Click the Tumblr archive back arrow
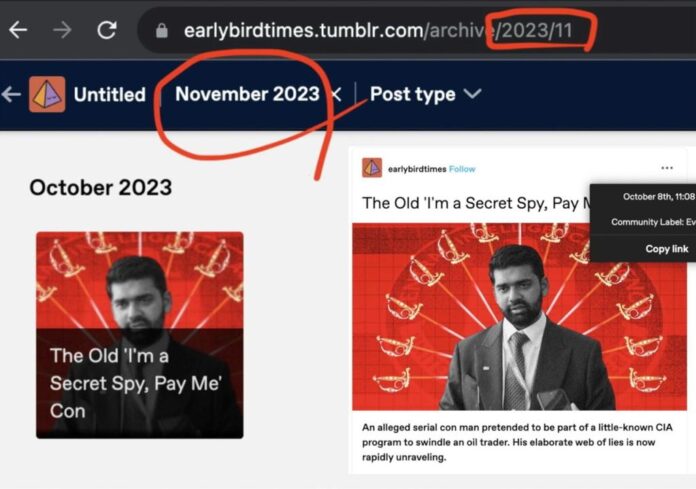This screenshot has height=489, width=696. [11, 95]
